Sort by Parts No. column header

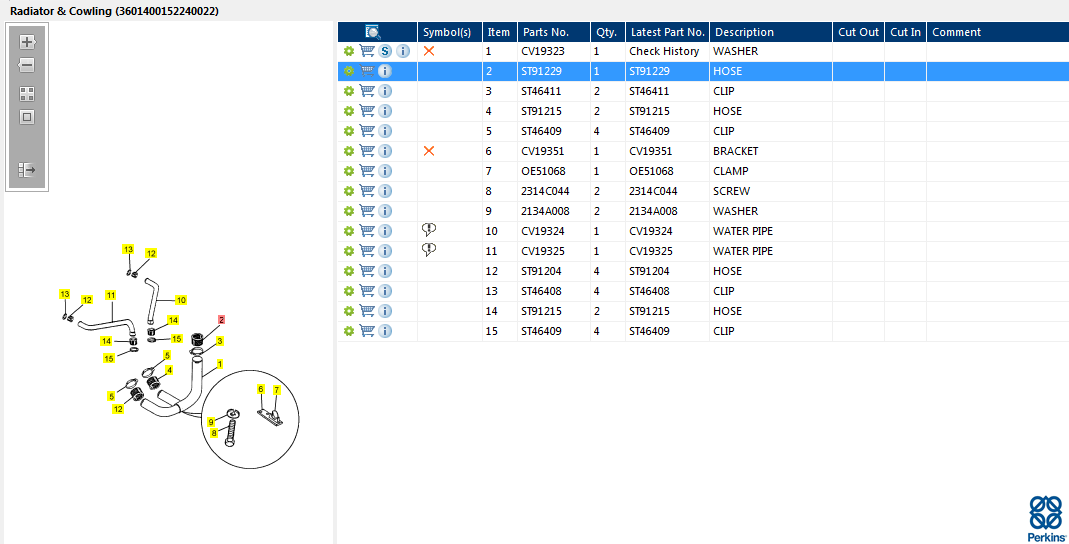(x=545, y=32)
